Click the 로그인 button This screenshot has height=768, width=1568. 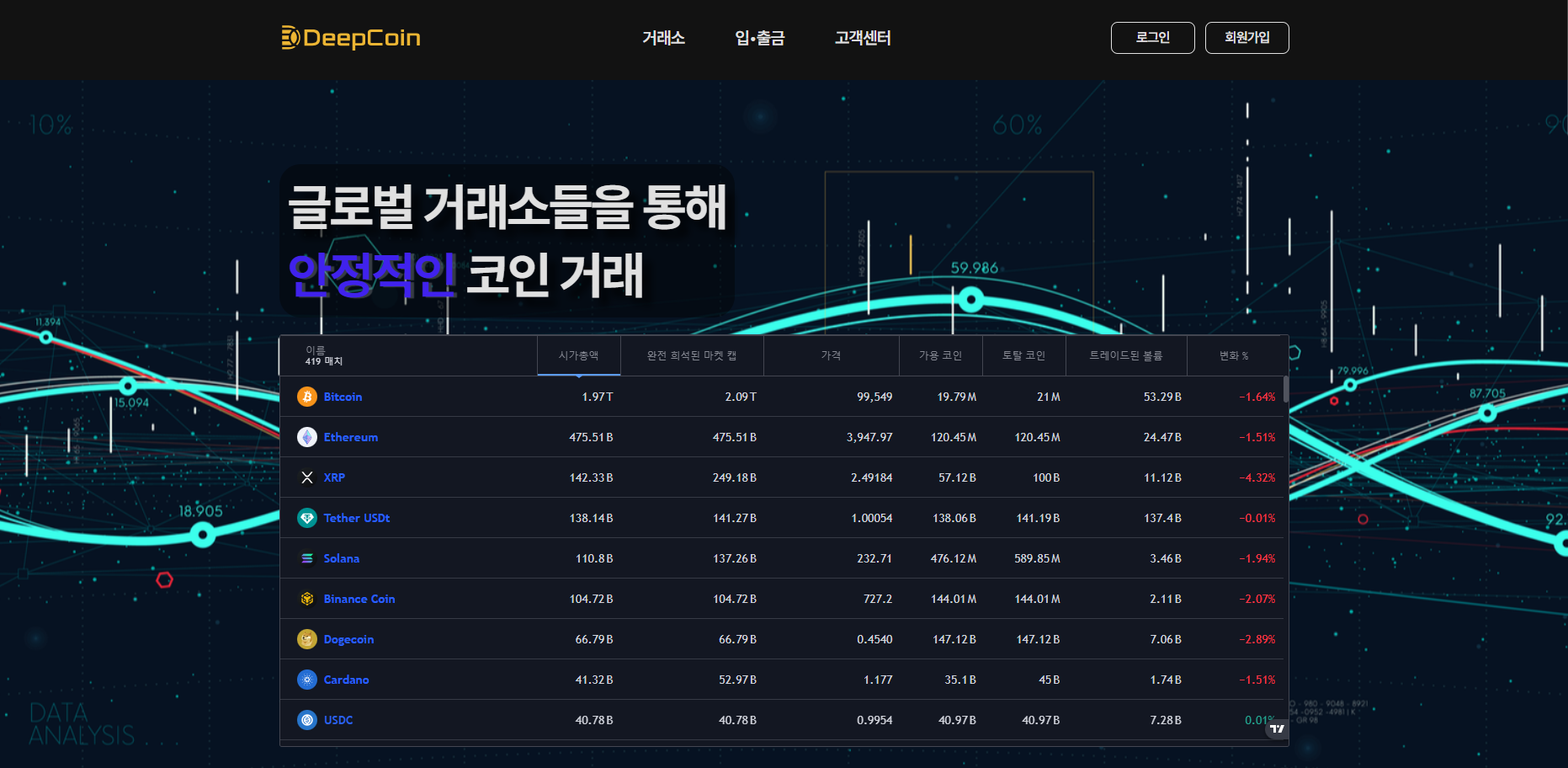pyautogui.click(x=1153, y=38)
